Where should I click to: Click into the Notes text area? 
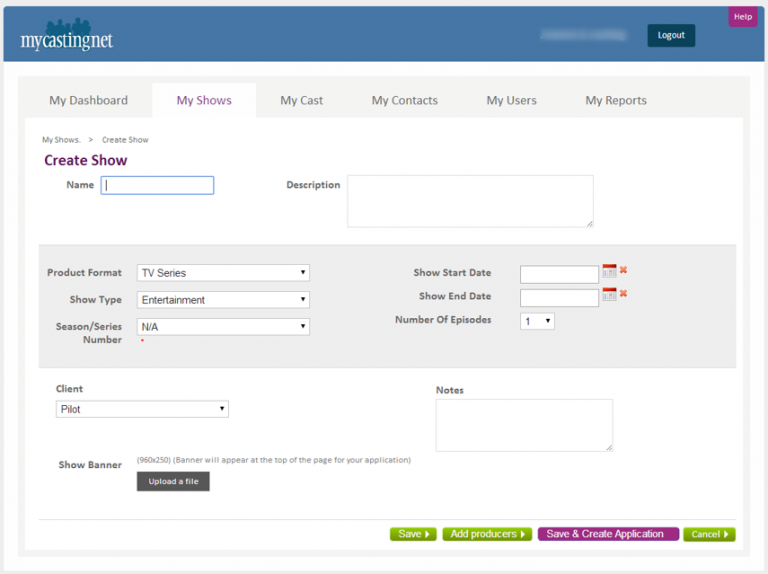click(x=524, y=425)
